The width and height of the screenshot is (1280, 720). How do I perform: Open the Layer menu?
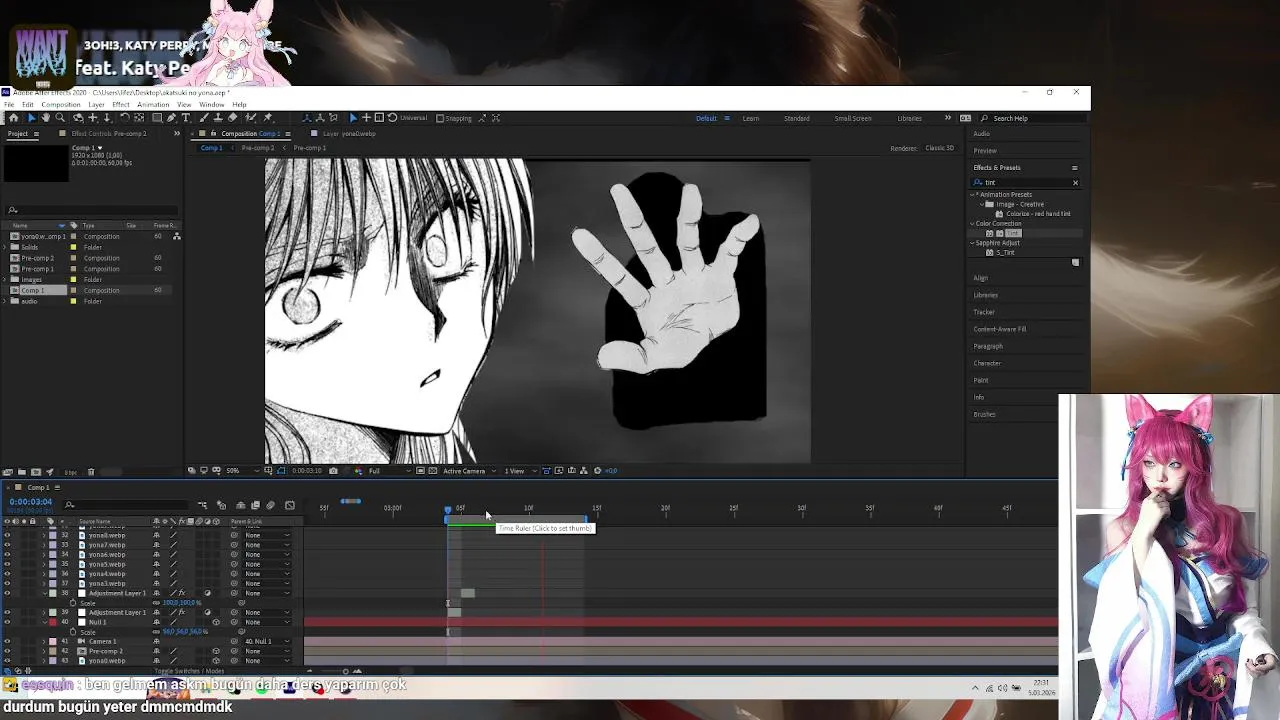pyautogui.click(x=96, y=105)
